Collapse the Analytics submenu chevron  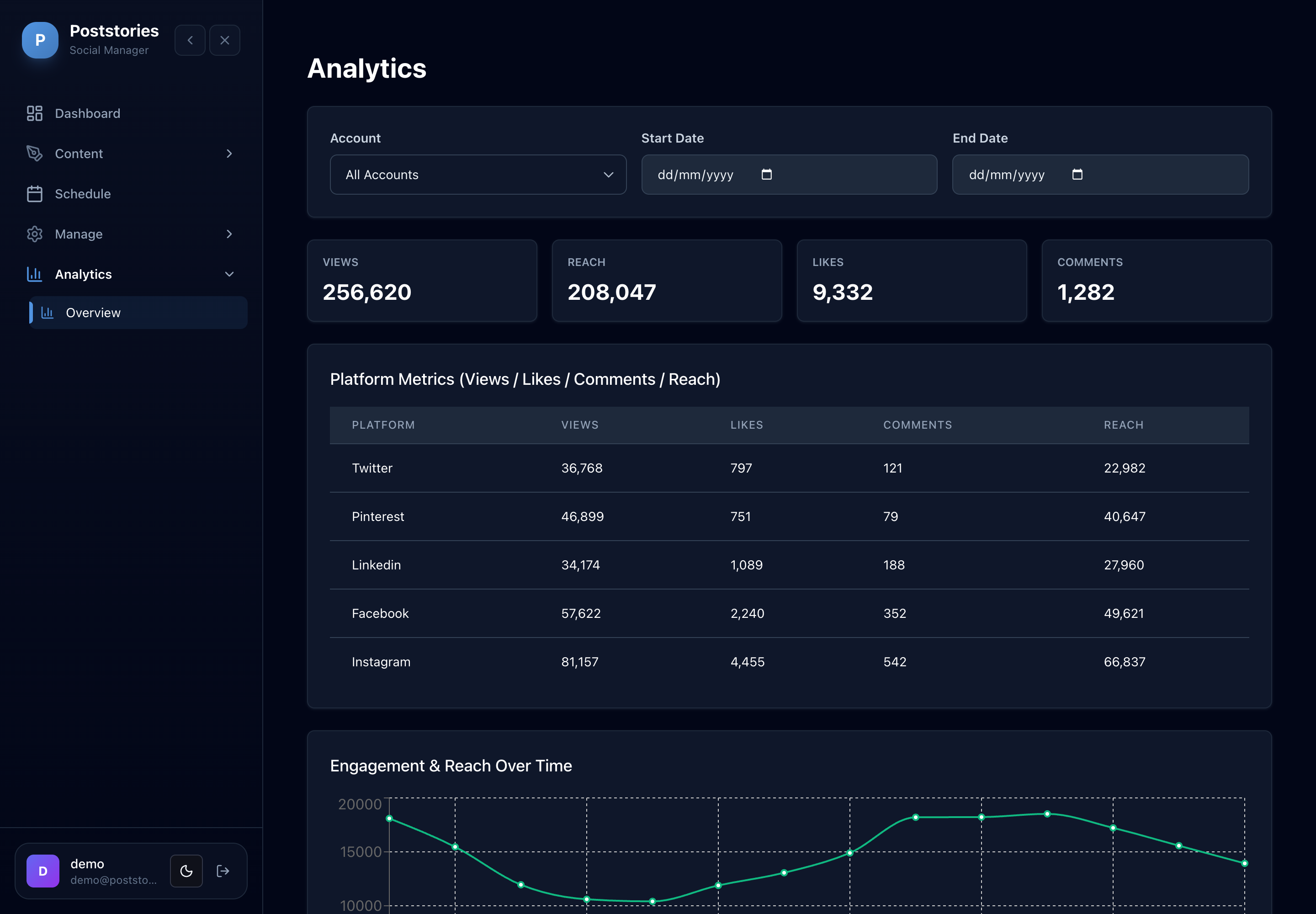click(229, 274)
